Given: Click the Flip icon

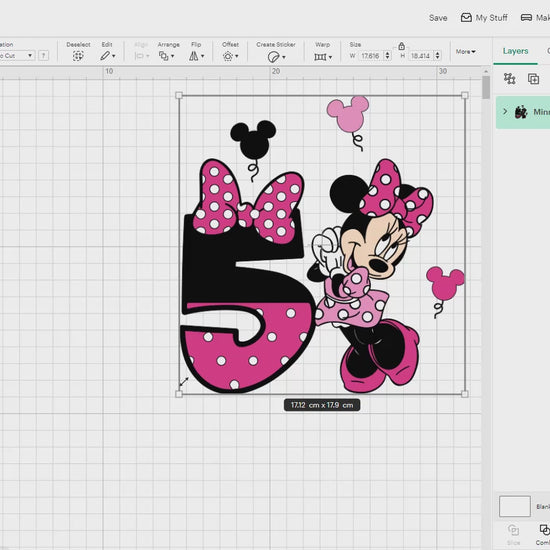Looking at the screenshot, I should pos(194,56).
